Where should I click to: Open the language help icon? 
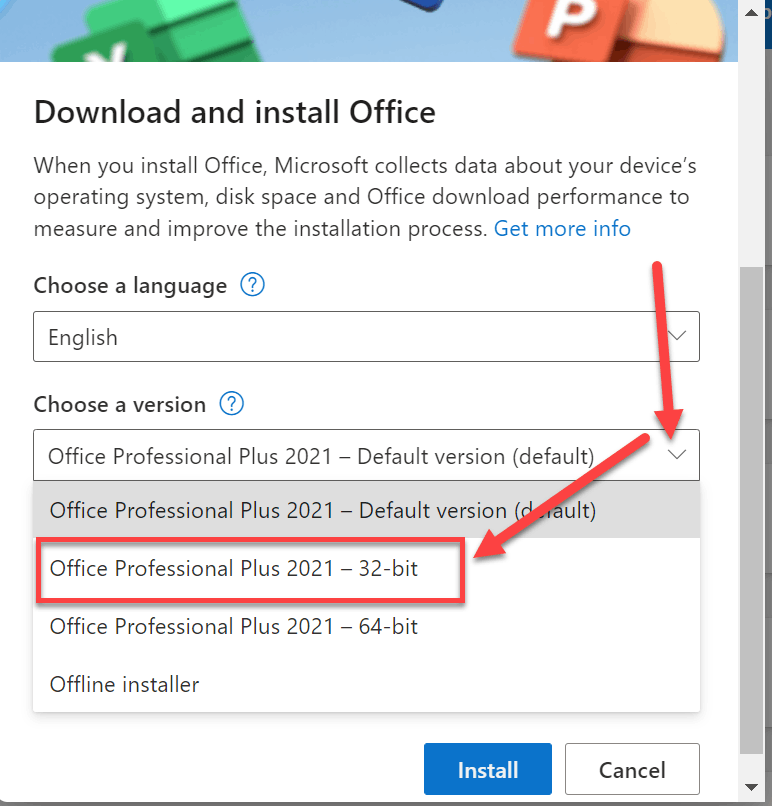tap(252, 285)
